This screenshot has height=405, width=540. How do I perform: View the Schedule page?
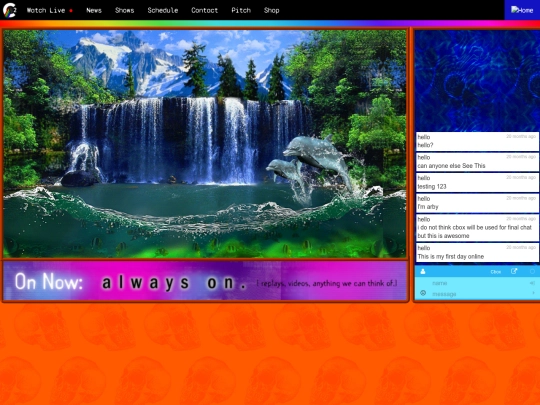(163, 10)
